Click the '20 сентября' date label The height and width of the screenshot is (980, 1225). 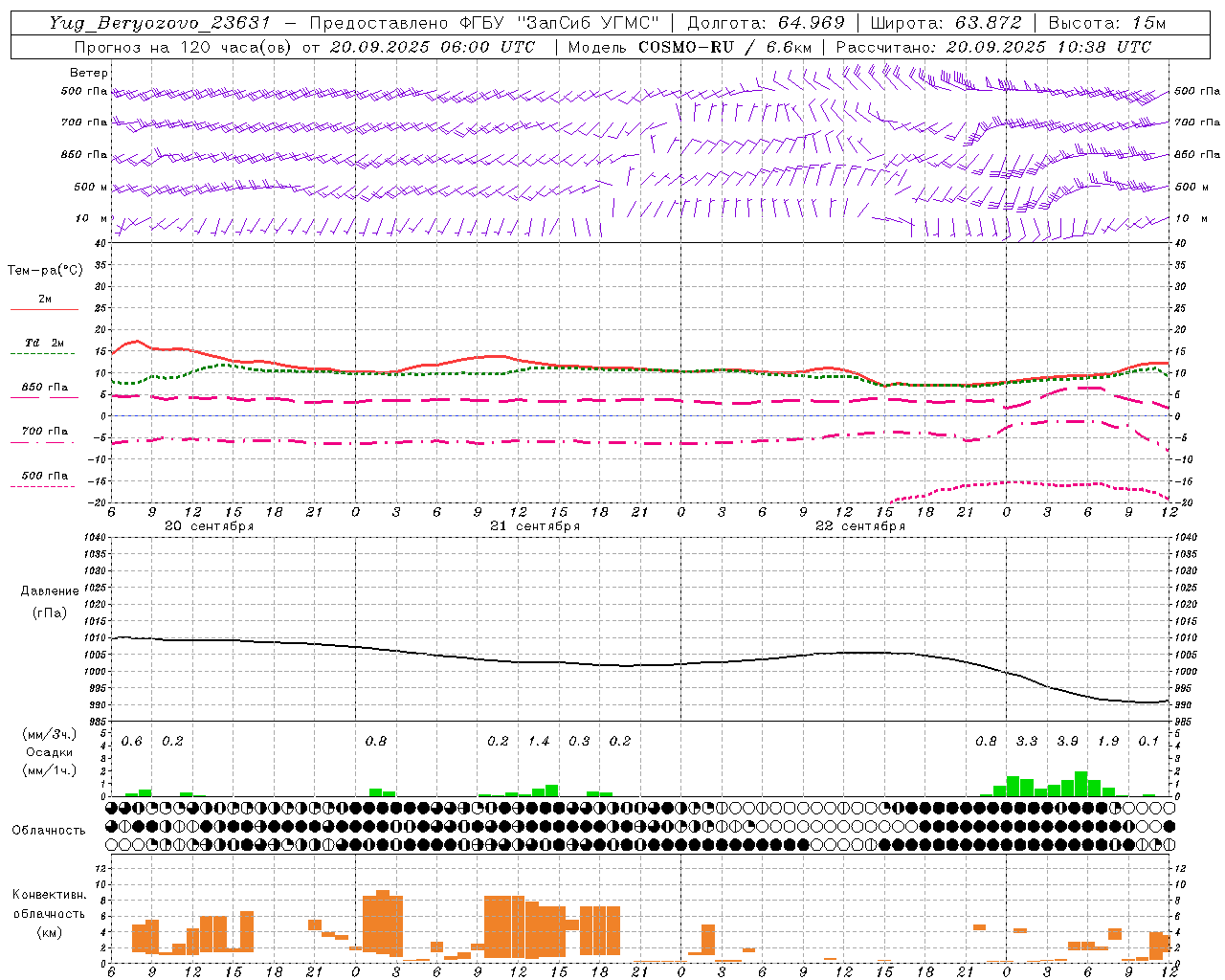point(209,526)
